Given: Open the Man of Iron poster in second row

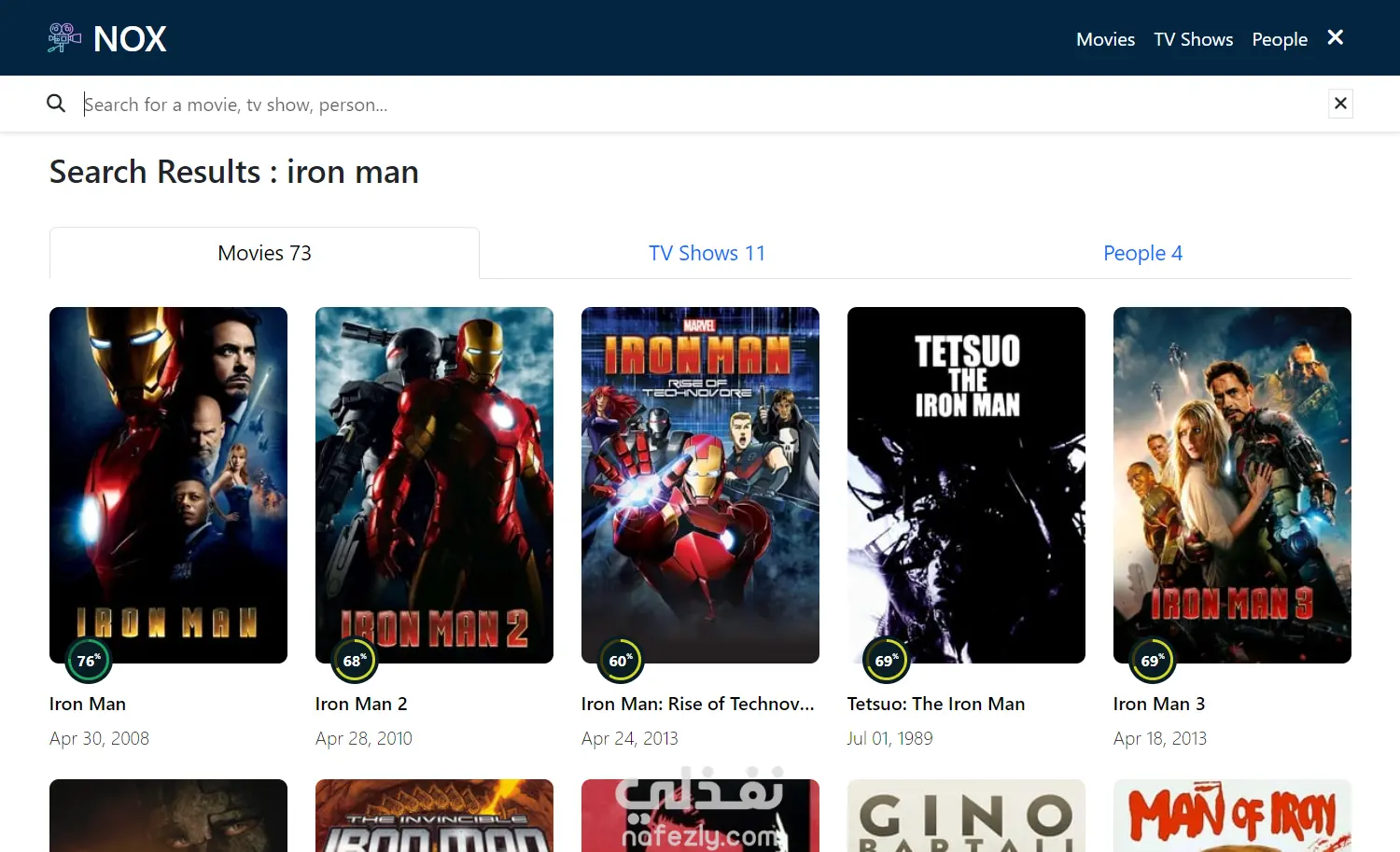Looking at the screenshot, I should pos(1232,816).
